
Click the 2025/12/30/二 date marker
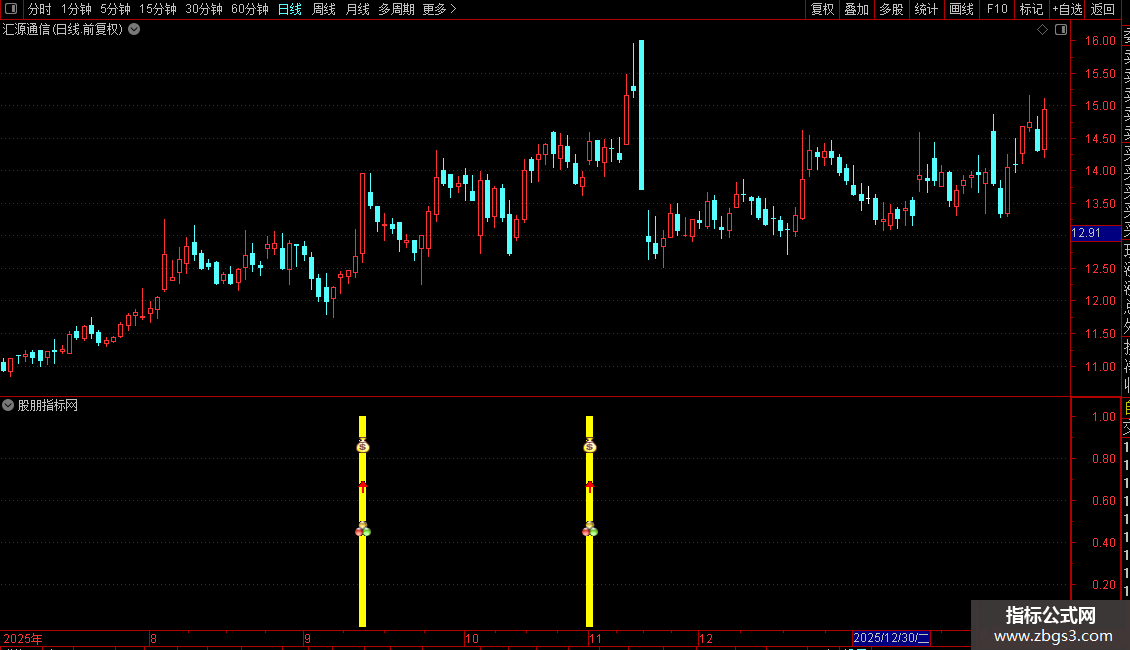[x=891, y=638]
